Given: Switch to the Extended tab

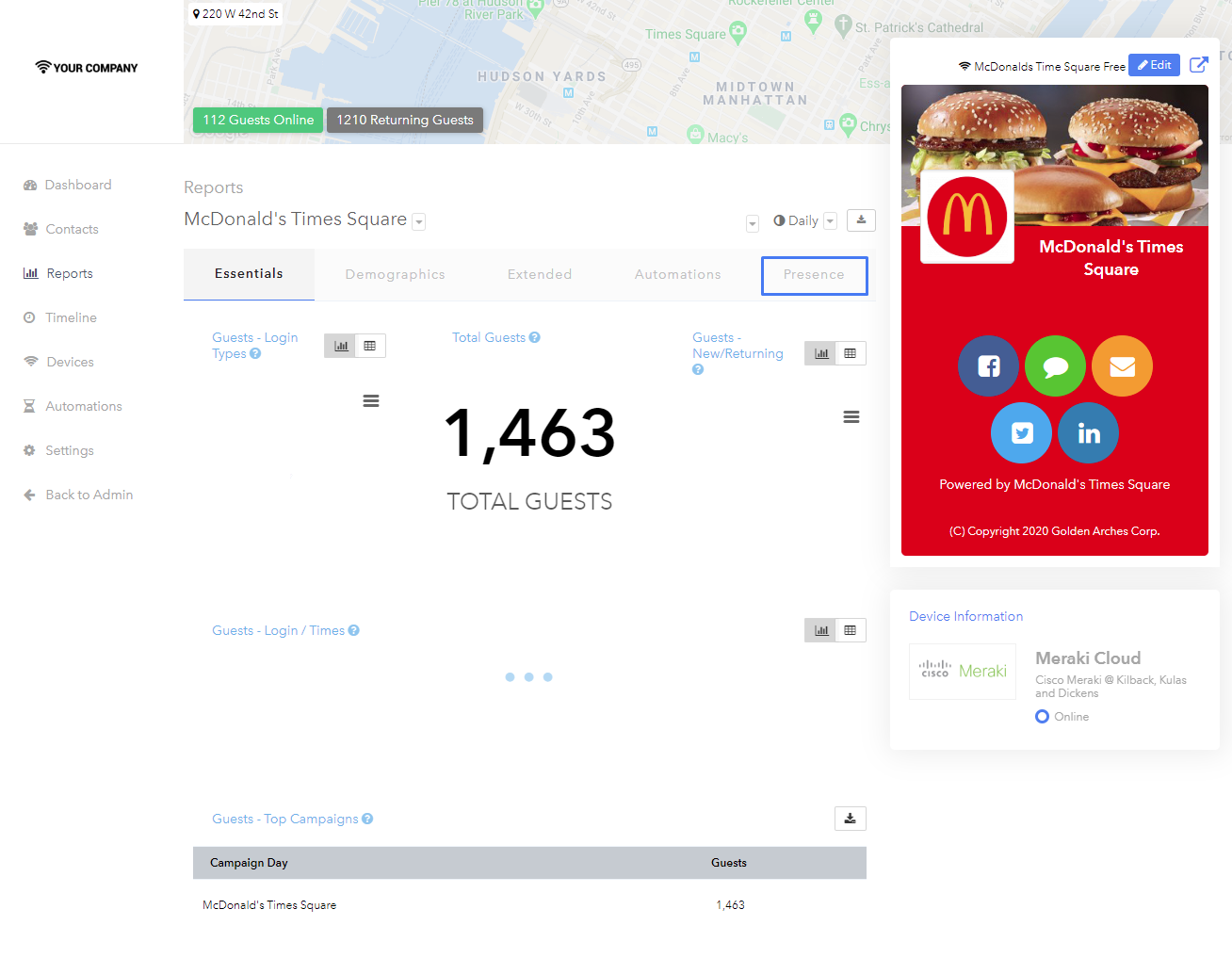Looking at the screenshot, I should pyautogui.click(x=540, y=275).
